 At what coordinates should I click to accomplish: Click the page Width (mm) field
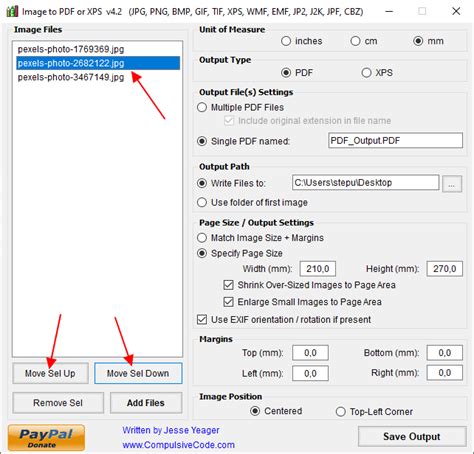pos(318,269)
